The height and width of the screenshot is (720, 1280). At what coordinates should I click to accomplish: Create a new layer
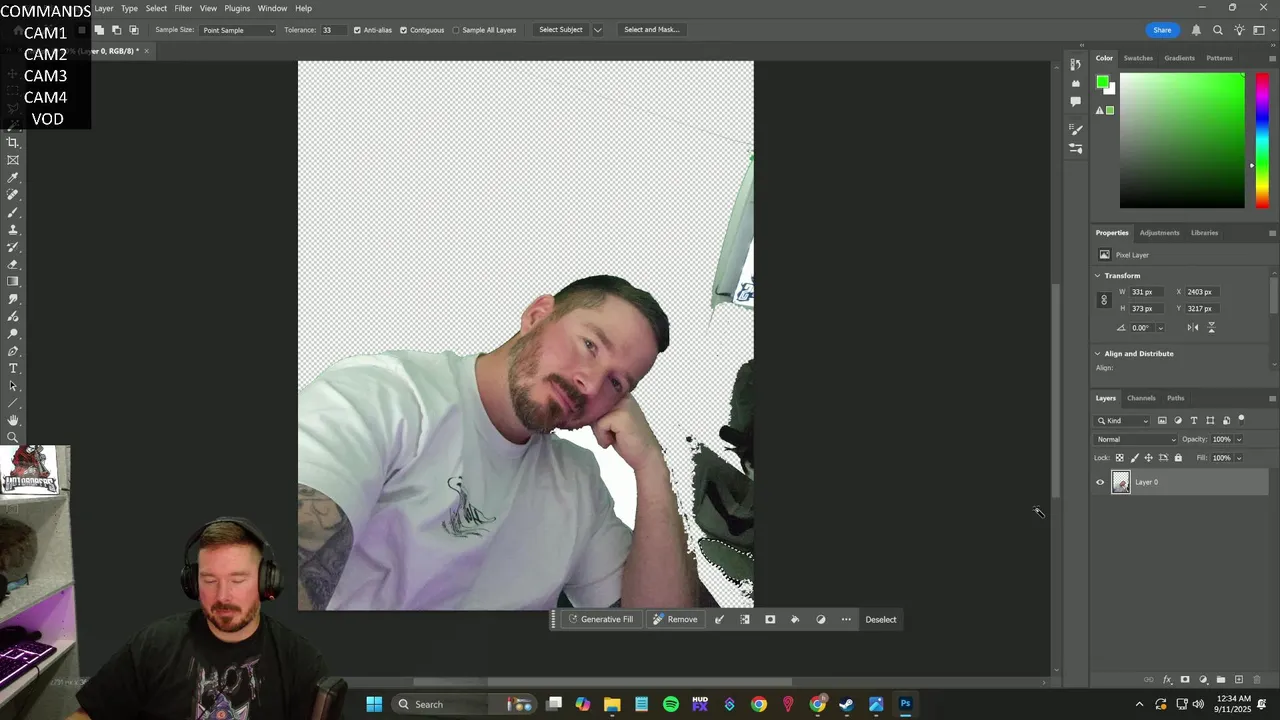[1239, 680]
